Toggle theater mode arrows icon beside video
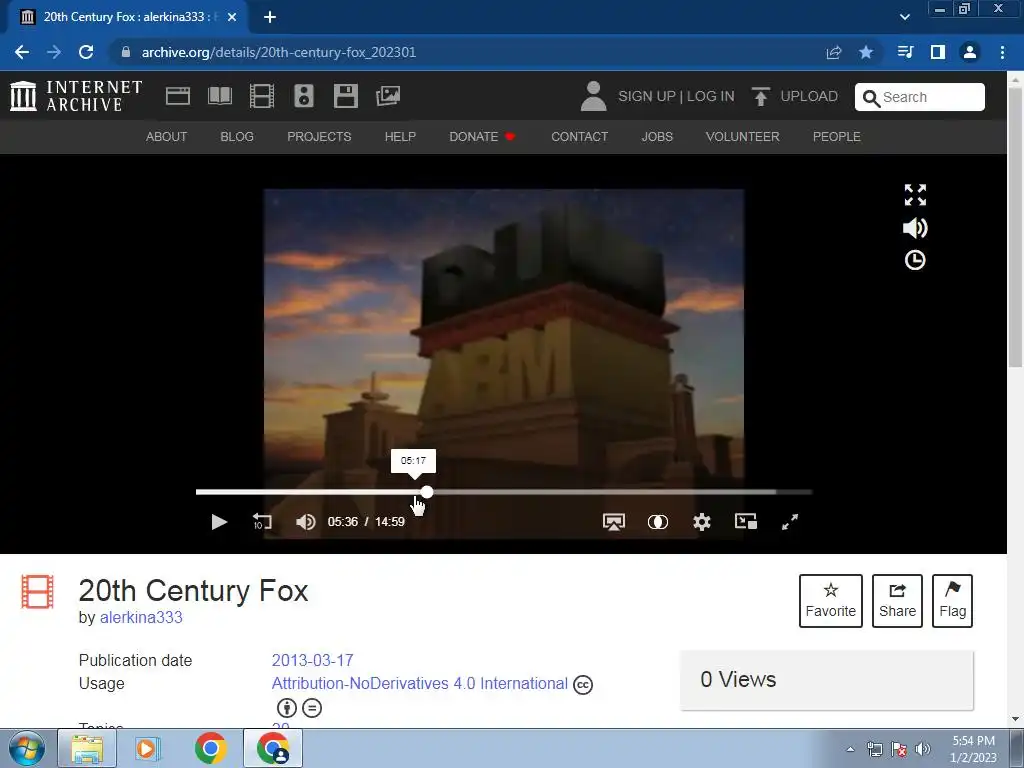The height and width of the screenshot is (768, 1024). tap(915, 195)
